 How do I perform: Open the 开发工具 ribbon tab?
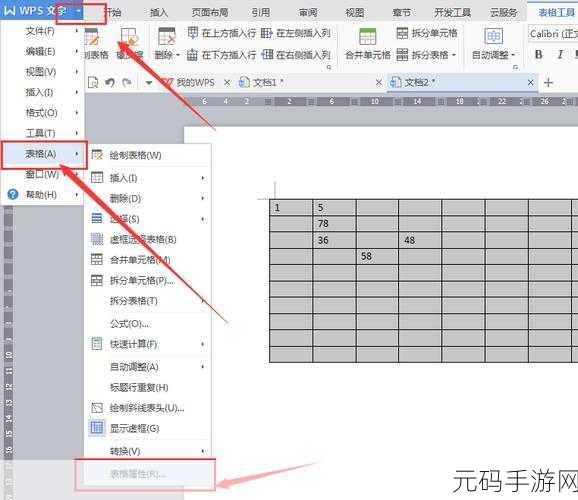pos(453,13)
